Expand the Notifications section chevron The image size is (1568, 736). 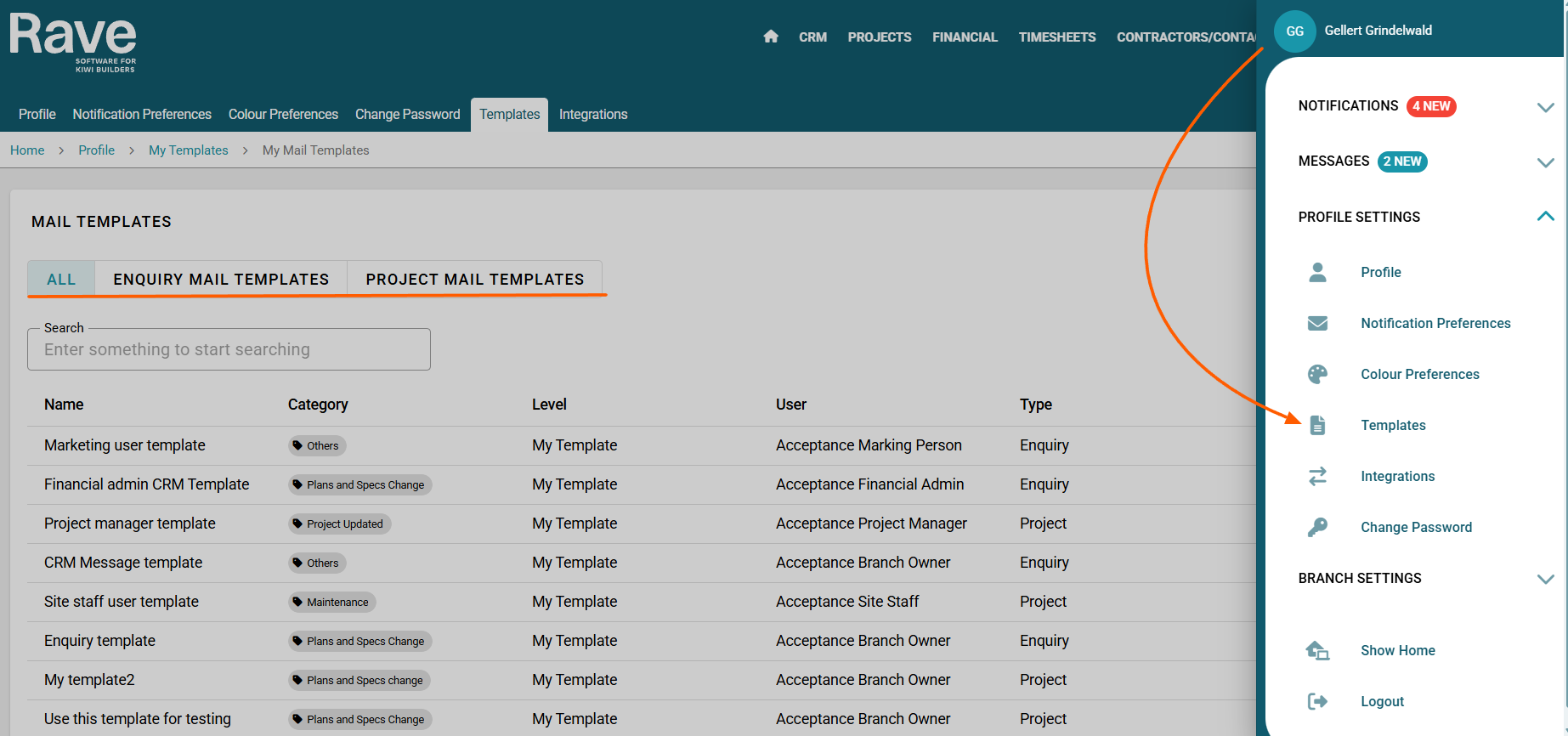point(1545,107)
